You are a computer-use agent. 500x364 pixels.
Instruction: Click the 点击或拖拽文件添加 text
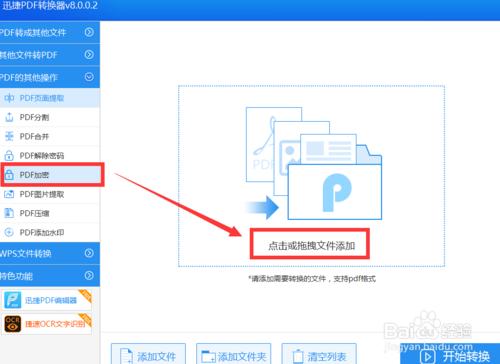[x=311, y=246]
